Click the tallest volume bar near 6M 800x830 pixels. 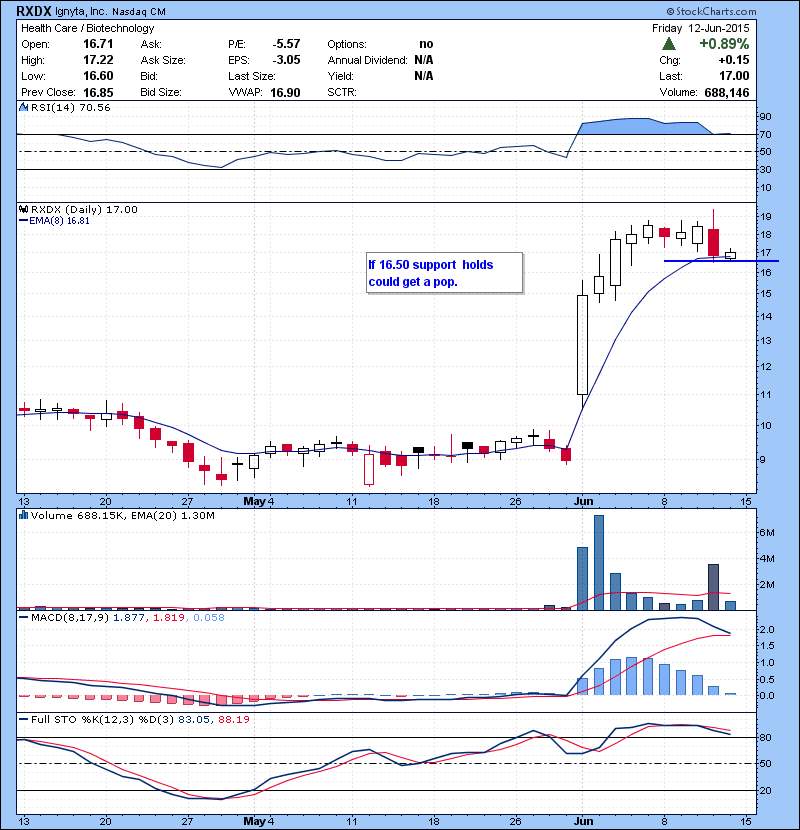tap(599, 562)
